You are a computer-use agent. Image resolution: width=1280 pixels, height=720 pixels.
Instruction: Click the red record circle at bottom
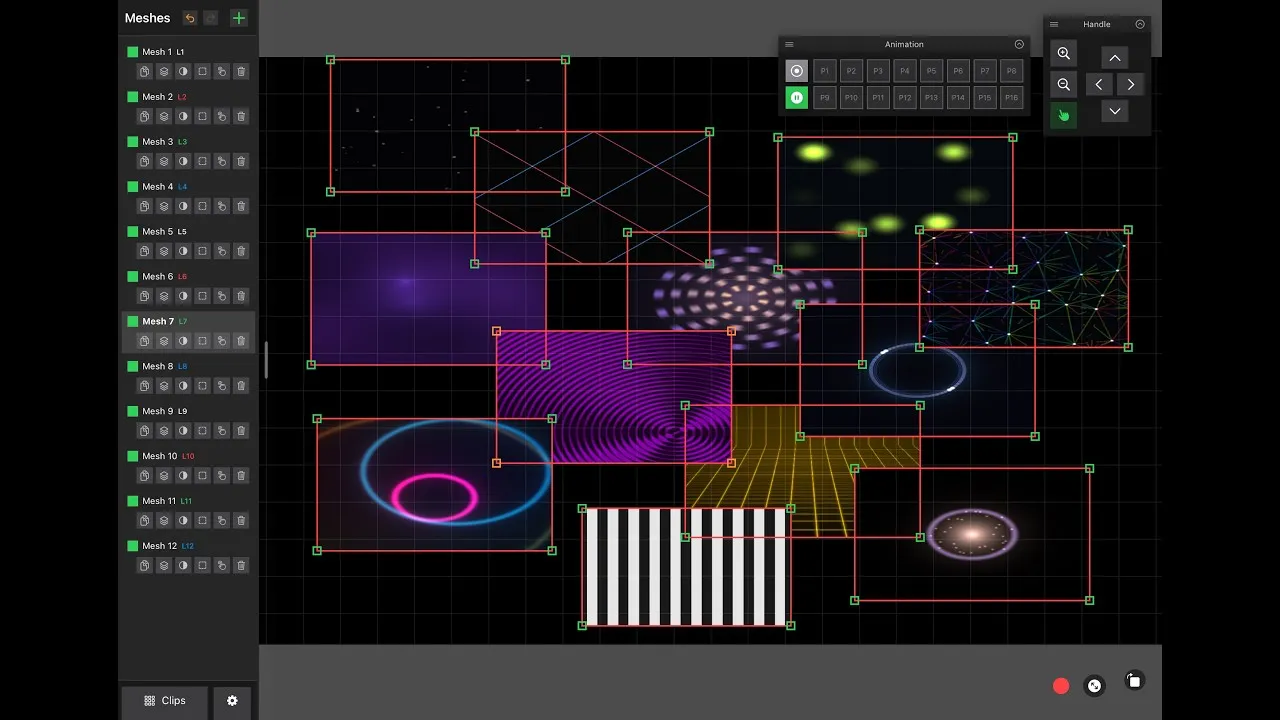click(1061, 686)
